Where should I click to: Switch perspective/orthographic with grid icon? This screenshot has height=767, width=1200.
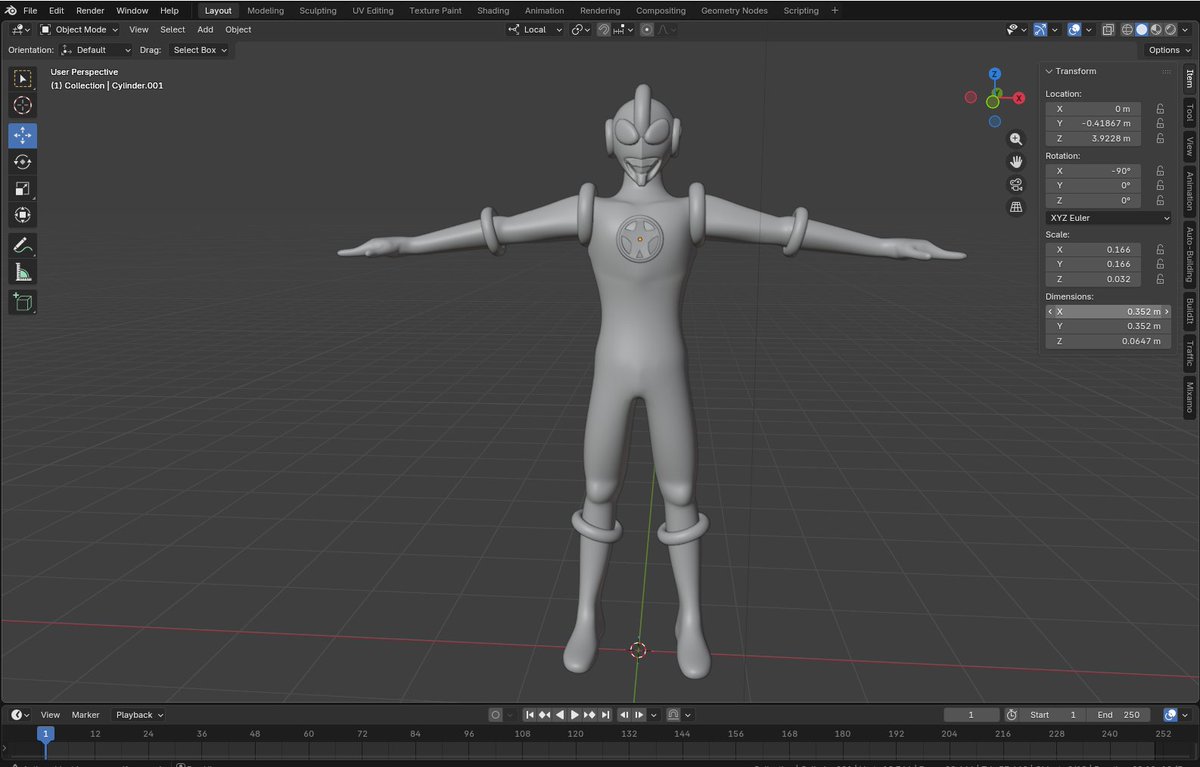1016,207
